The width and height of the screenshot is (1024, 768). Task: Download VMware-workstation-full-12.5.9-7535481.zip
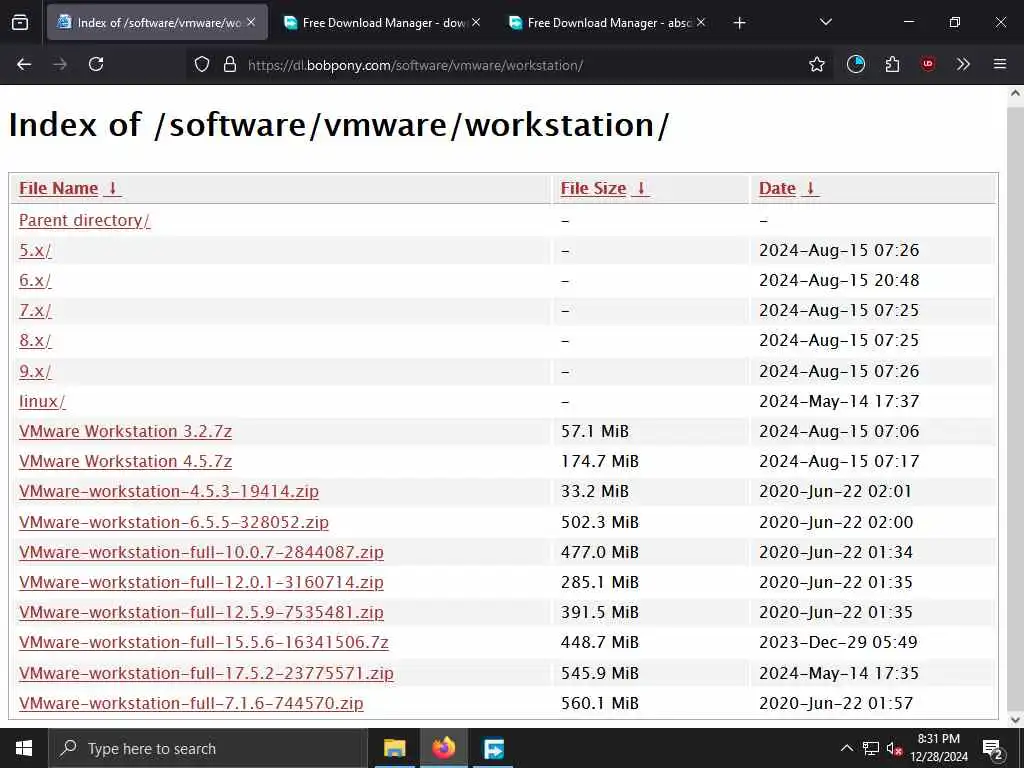[201, 612]
